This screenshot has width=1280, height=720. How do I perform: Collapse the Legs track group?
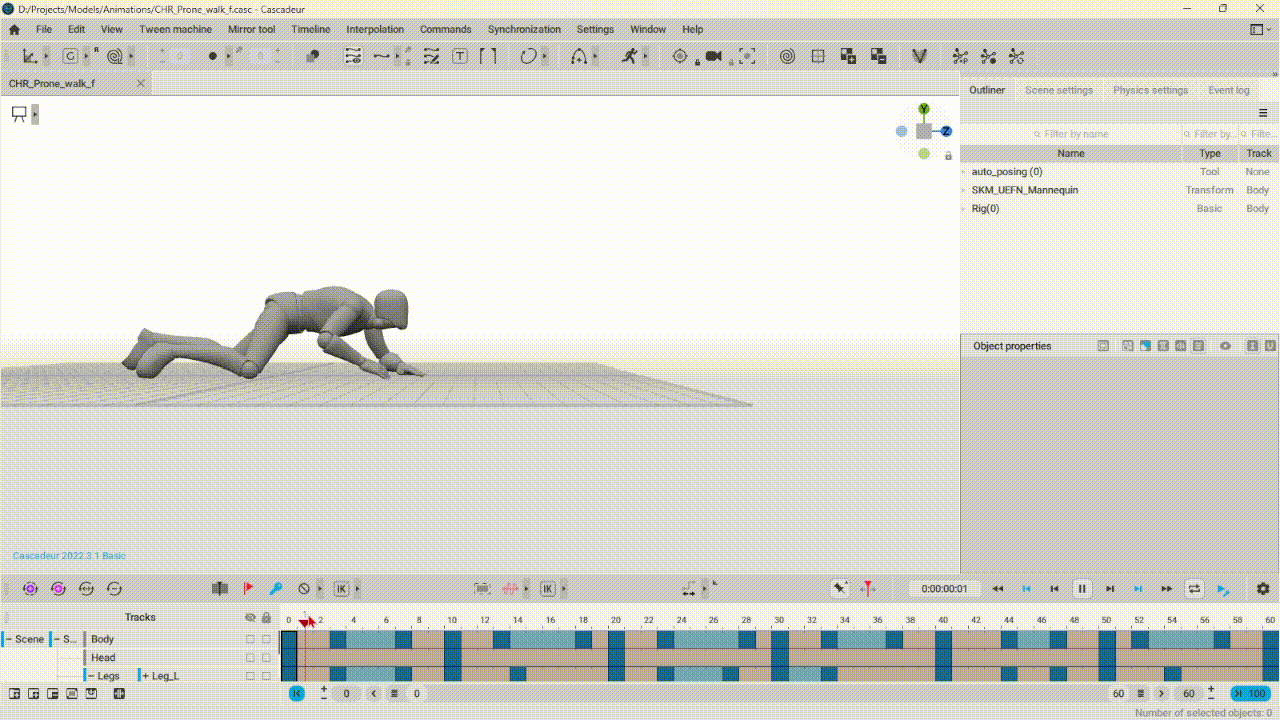point(91,676)
